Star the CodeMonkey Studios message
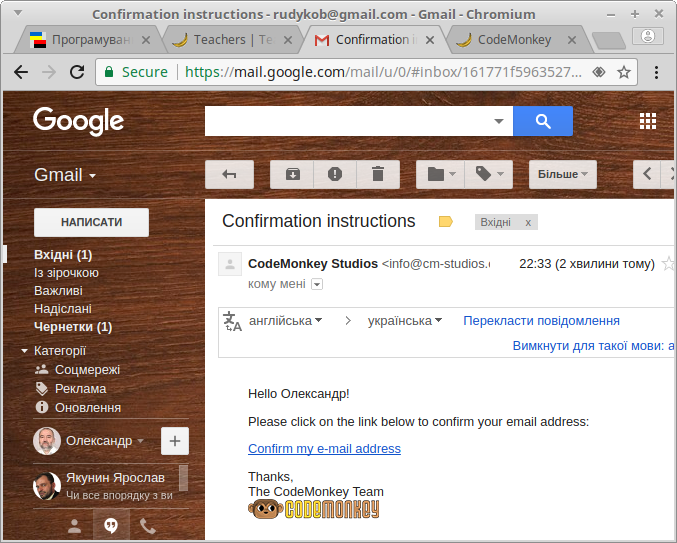Viewport: 677px width, 543px height. (668, 263)
